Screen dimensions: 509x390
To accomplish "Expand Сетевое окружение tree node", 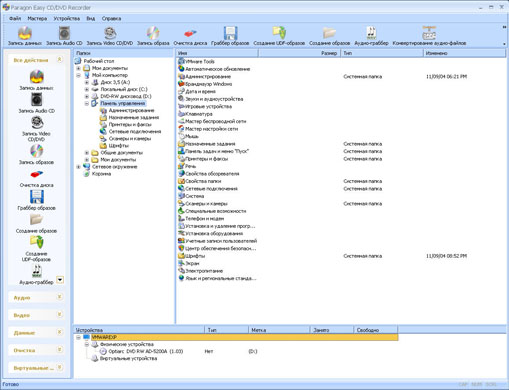I will (79, 167).
